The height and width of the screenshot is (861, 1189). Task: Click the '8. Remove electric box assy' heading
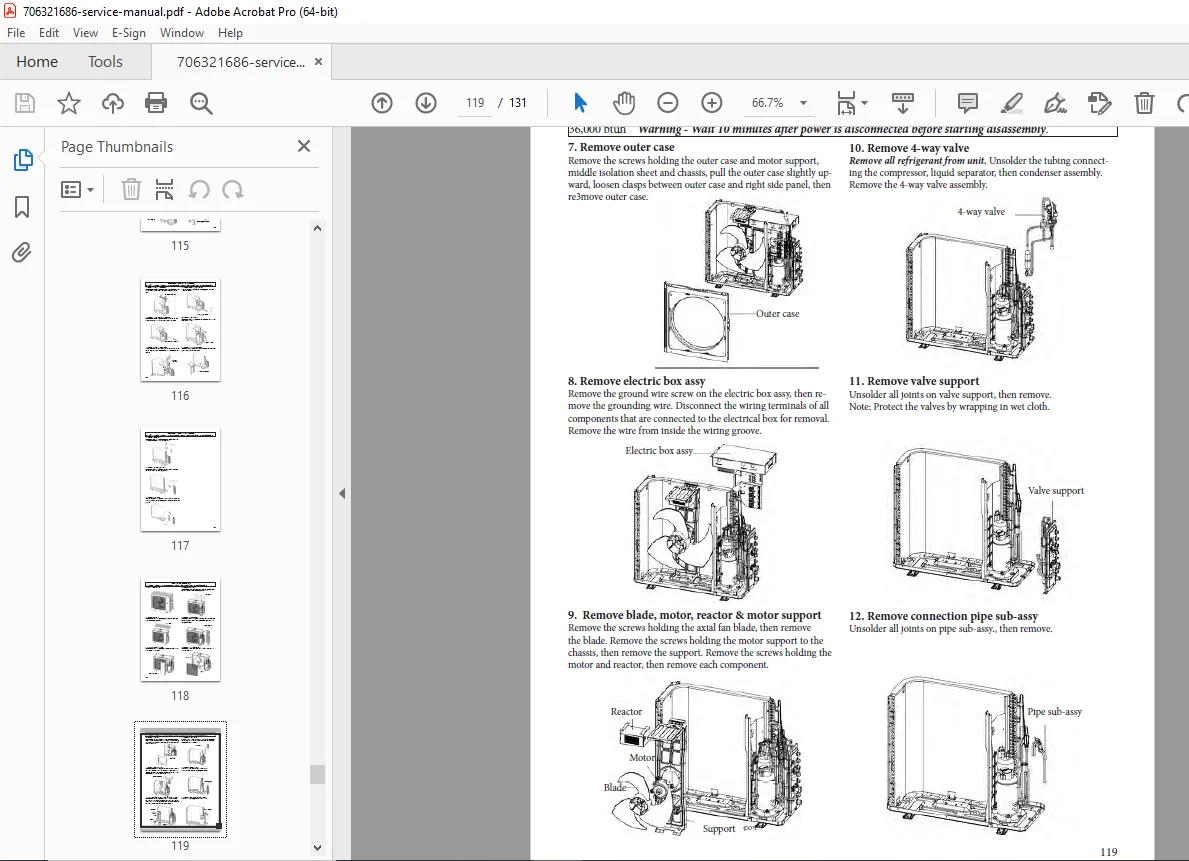(x=637, y=381)
